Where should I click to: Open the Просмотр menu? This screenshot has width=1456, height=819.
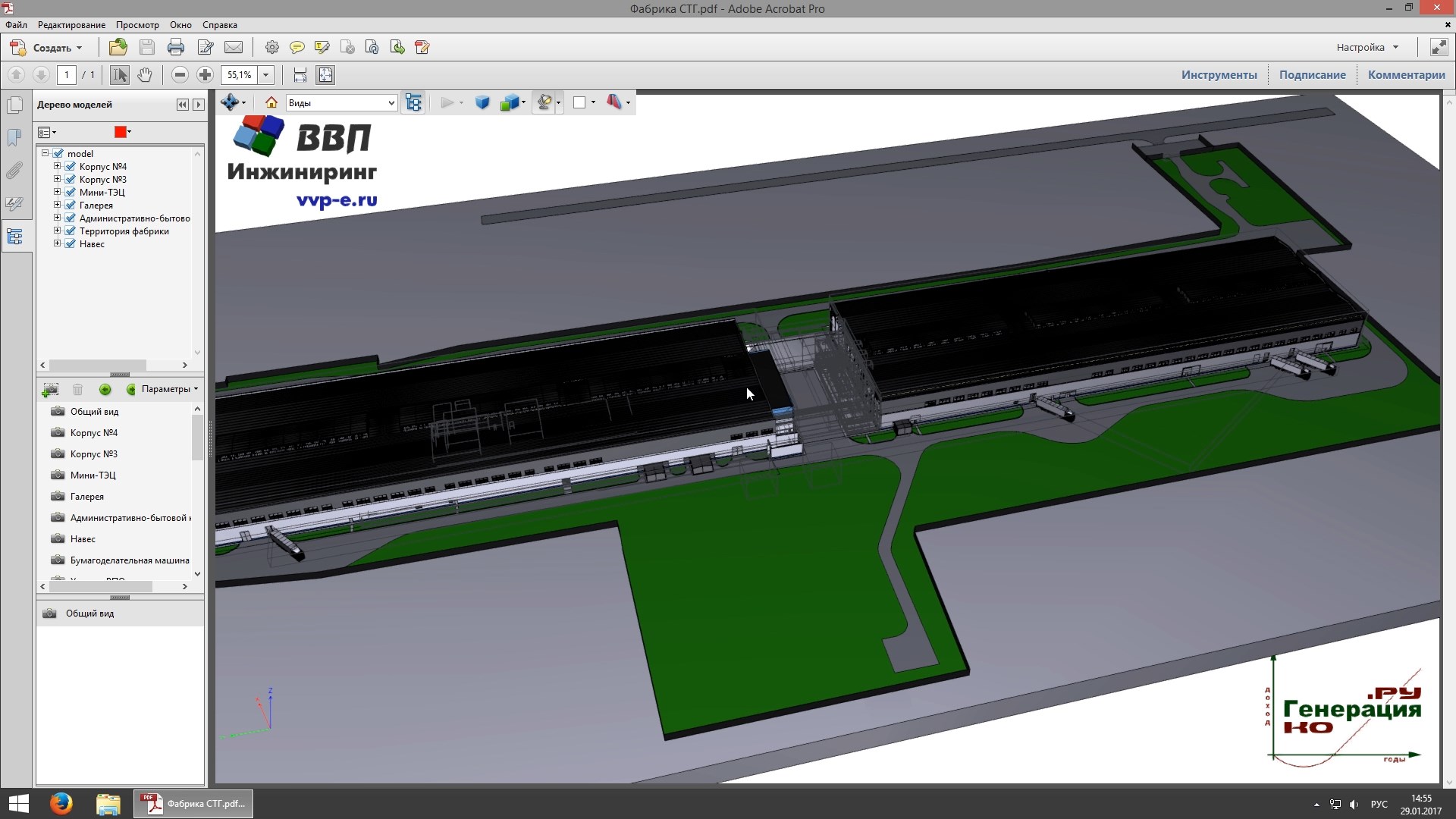137,25
